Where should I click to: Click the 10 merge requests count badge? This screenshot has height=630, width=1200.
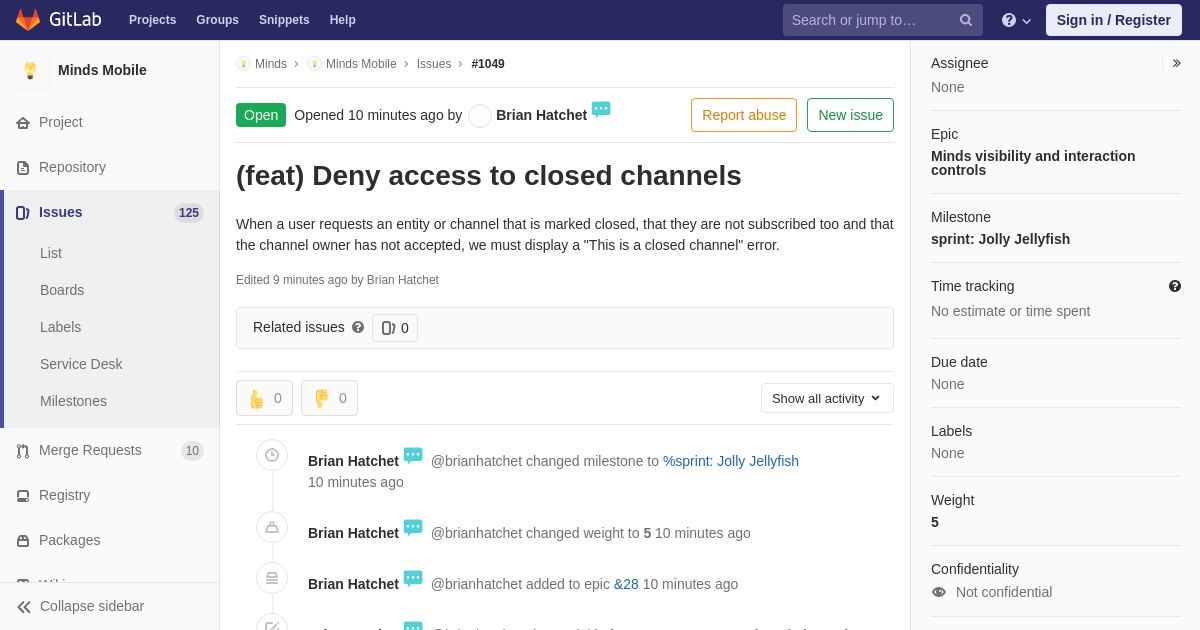tap(192, 451)
